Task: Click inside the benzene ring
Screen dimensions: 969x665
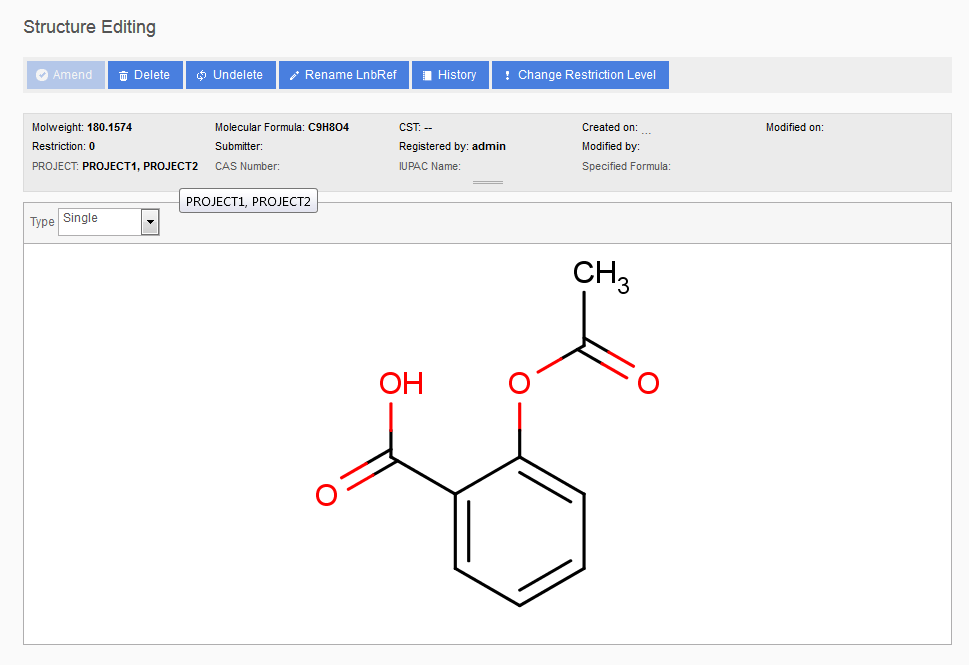Action: [x=519, y=531]
